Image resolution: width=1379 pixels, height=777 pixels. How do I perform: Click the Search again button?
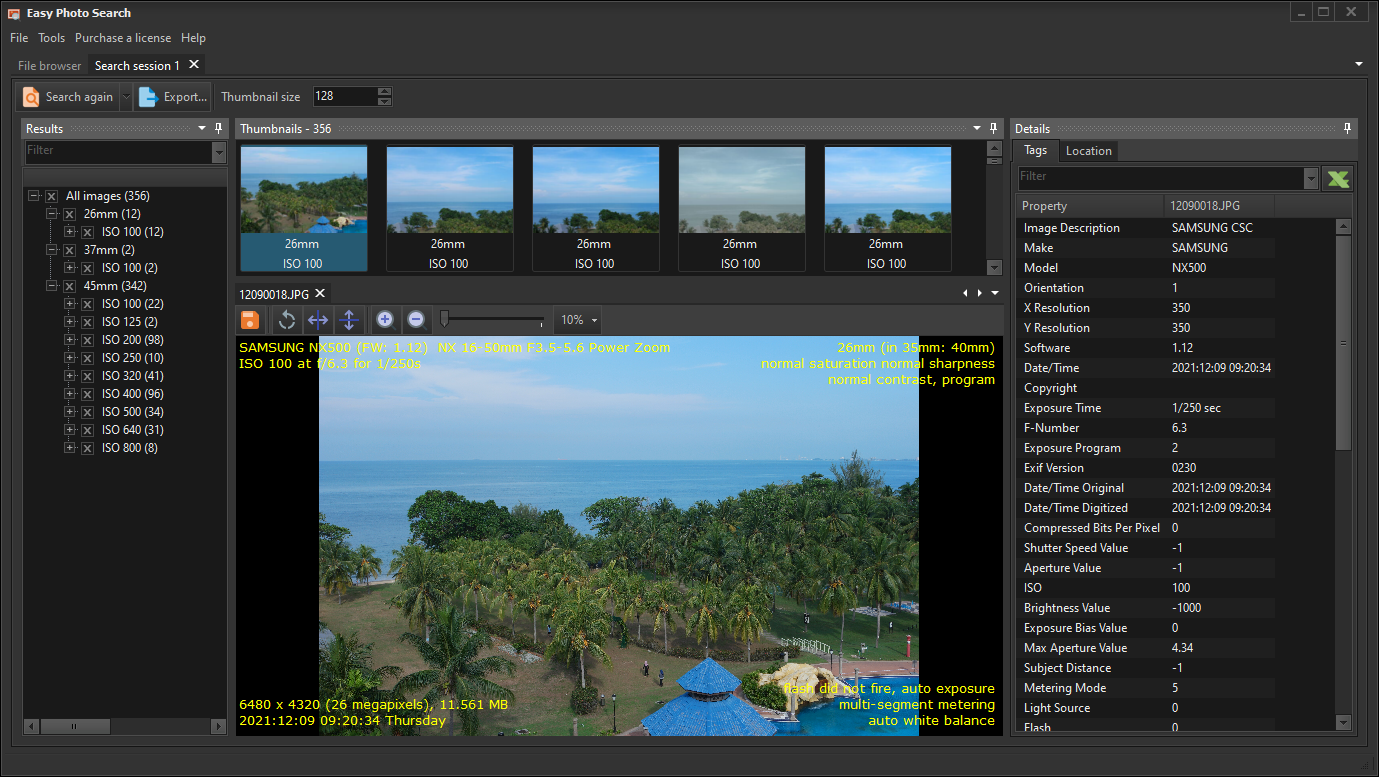(68, 97)
